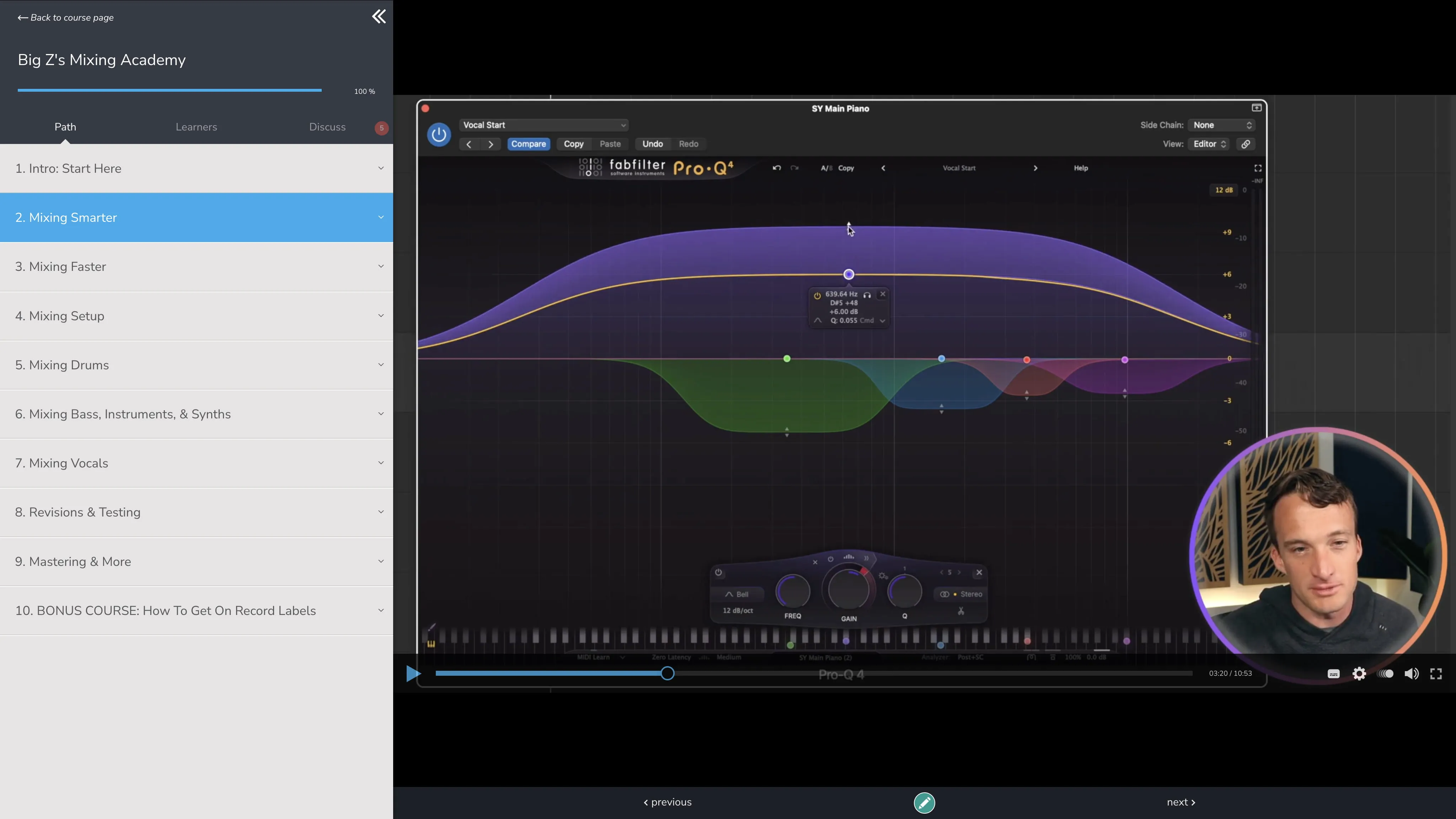
Task: Click Back to course page link
Action: click(x=65, y=17)
